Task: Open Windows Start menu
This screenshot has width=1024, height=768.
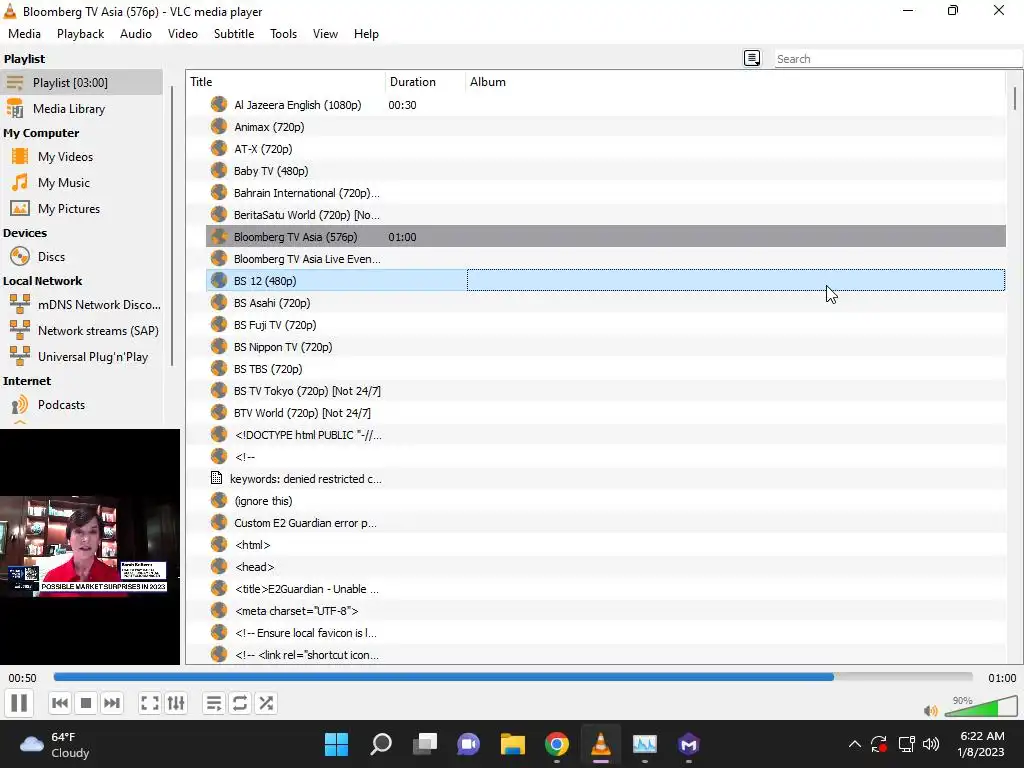Action: tap(337, 744)
